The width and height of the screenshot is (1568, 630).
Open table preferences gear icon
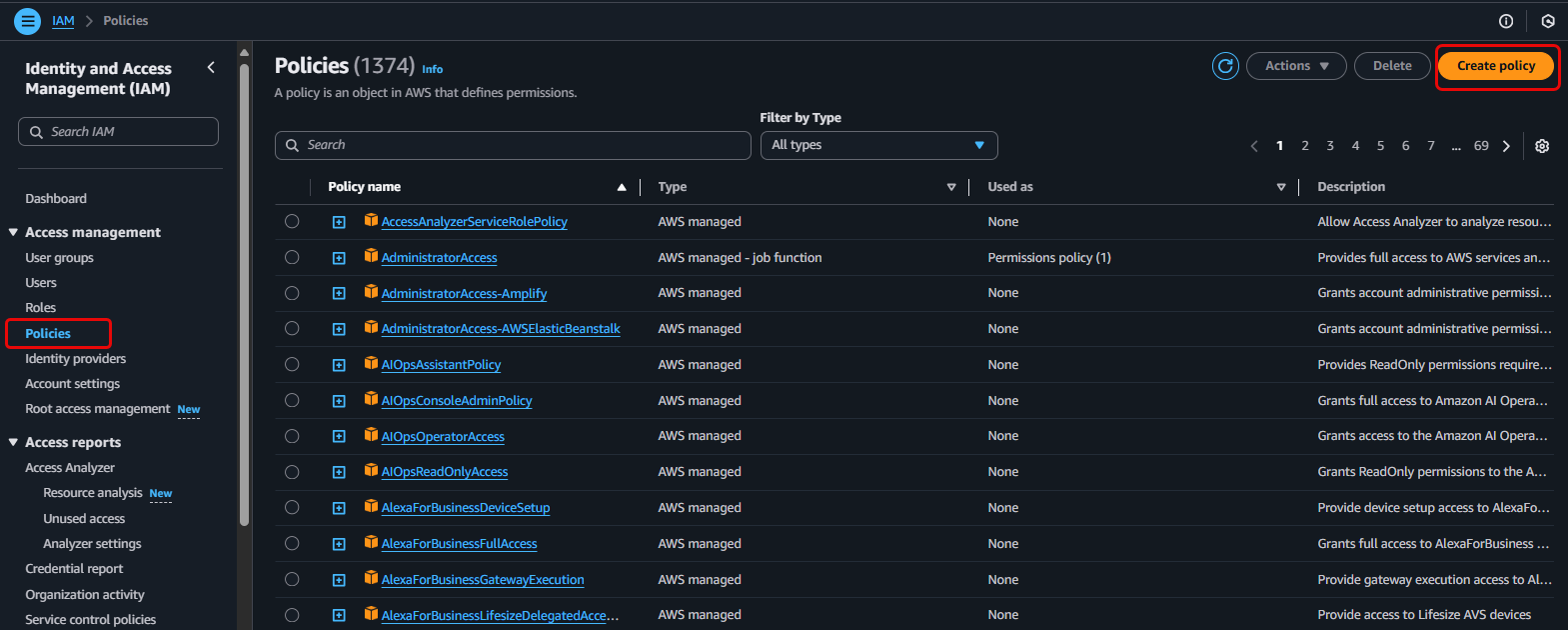pyautogui.click(x=1542, y=146)
